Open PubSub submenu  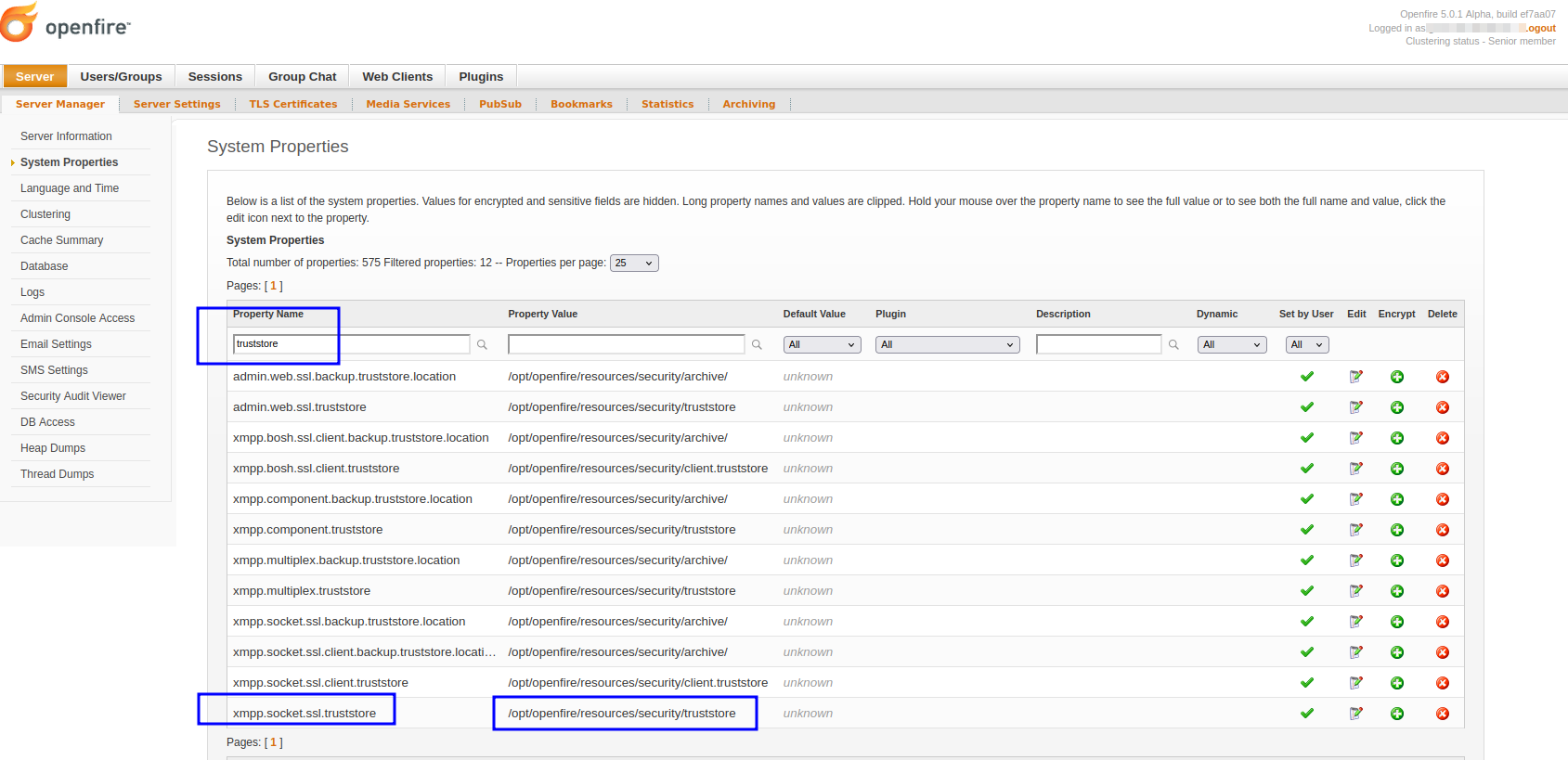[500, 104]
